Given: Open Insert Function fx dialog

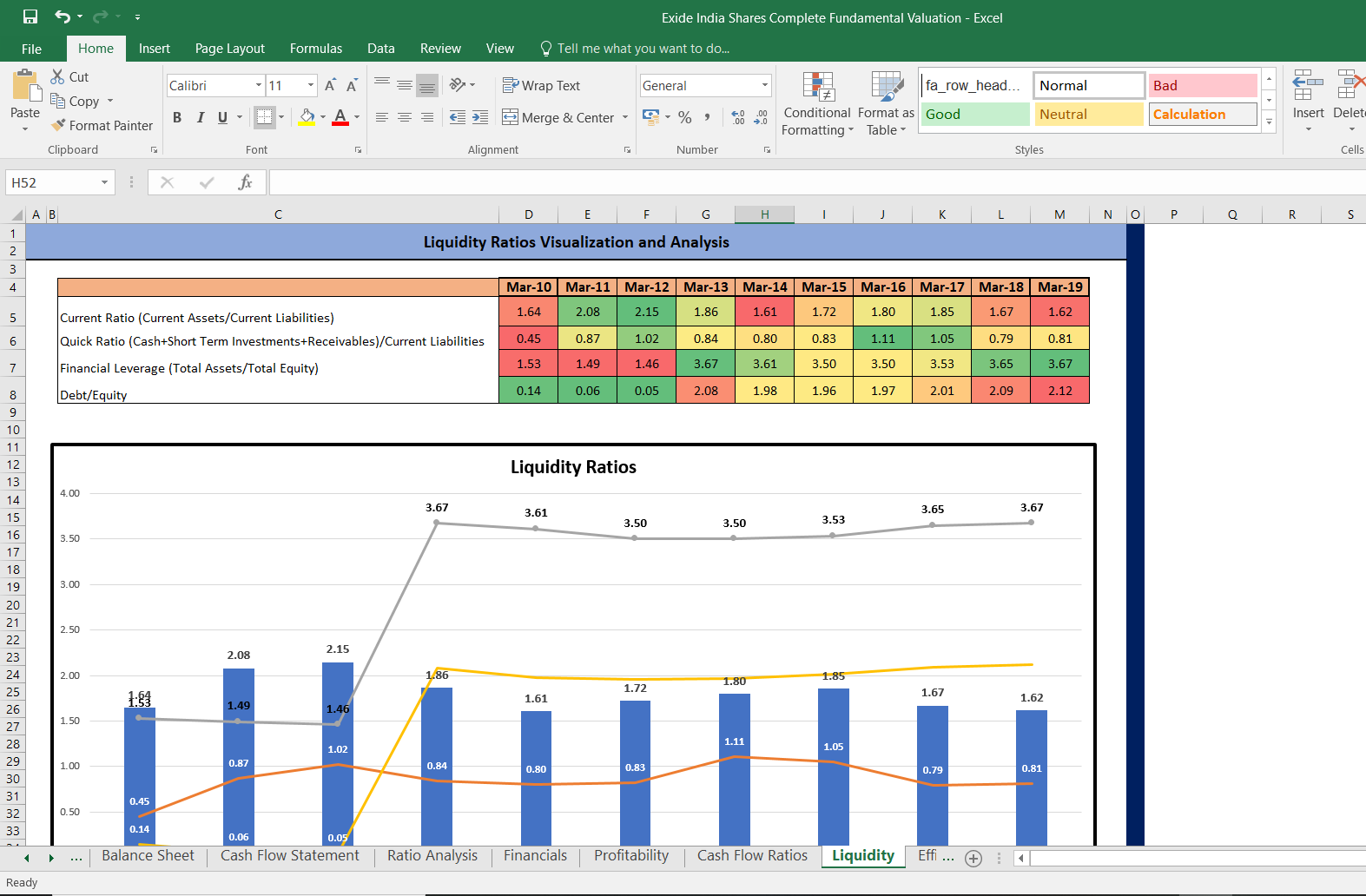Looking at the screenshot, I should click(245, 182).
